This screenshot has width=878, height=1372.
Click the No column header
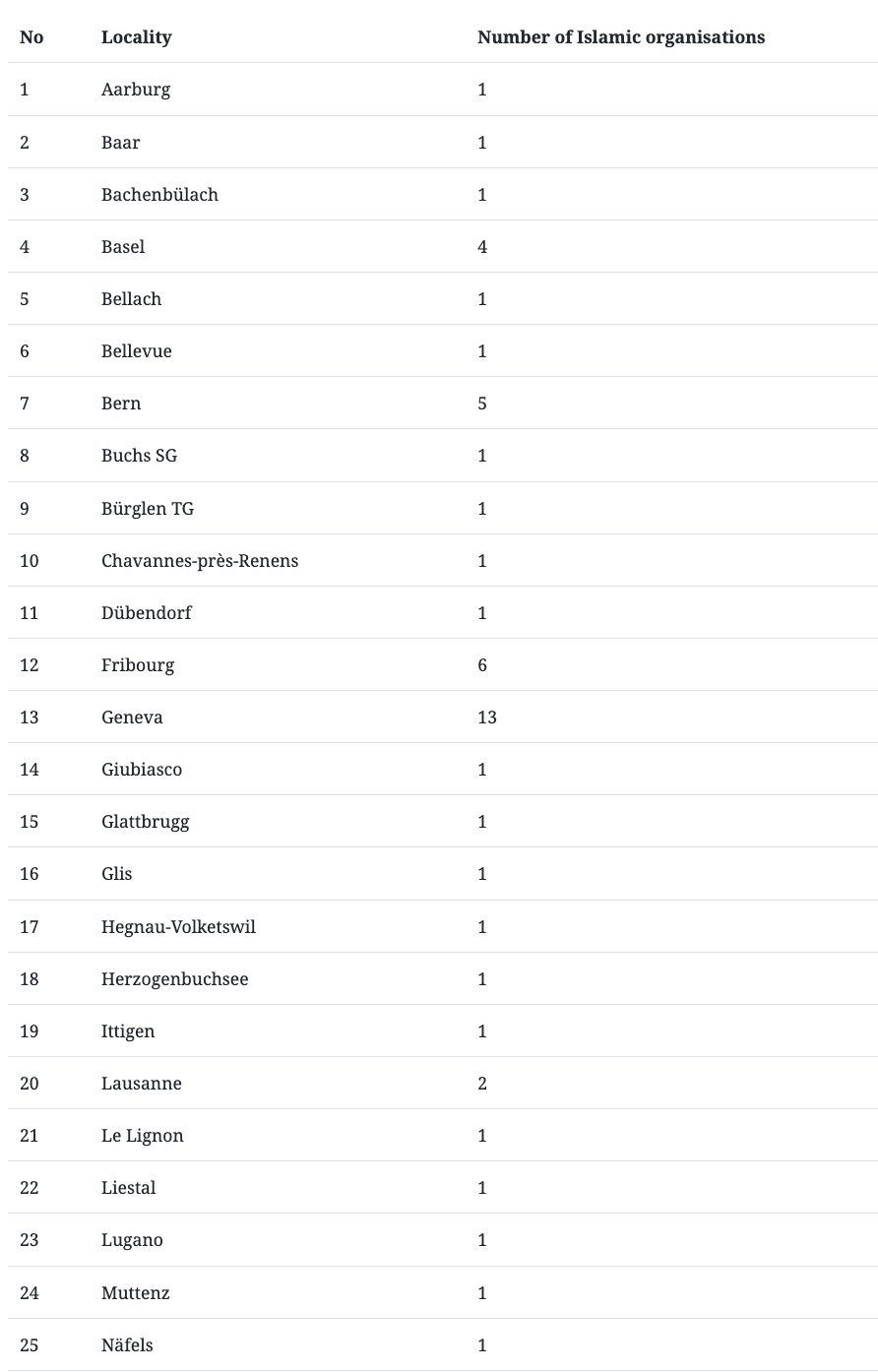click(31, 37)
